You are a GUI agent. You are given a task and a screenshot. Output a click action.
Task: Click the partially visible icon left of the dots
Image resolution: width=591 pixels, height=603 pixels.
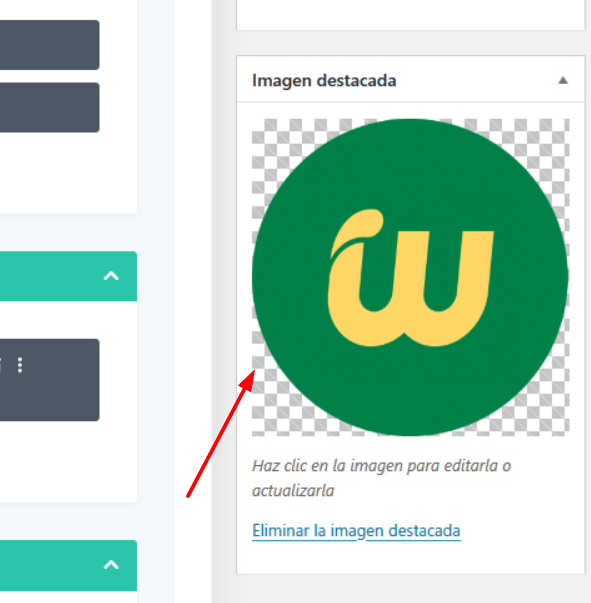pyautogui.click(x=1, y=365)
